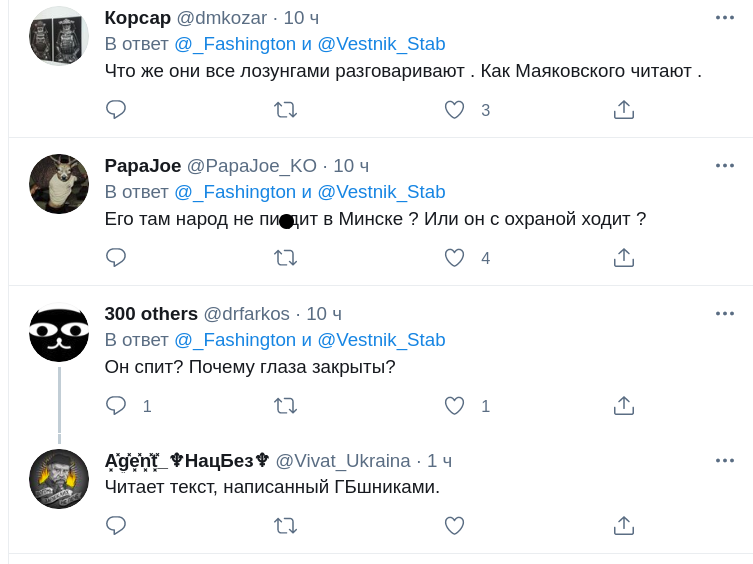
Task: Like the tweet by Корсар
Action: coord(455,110)
